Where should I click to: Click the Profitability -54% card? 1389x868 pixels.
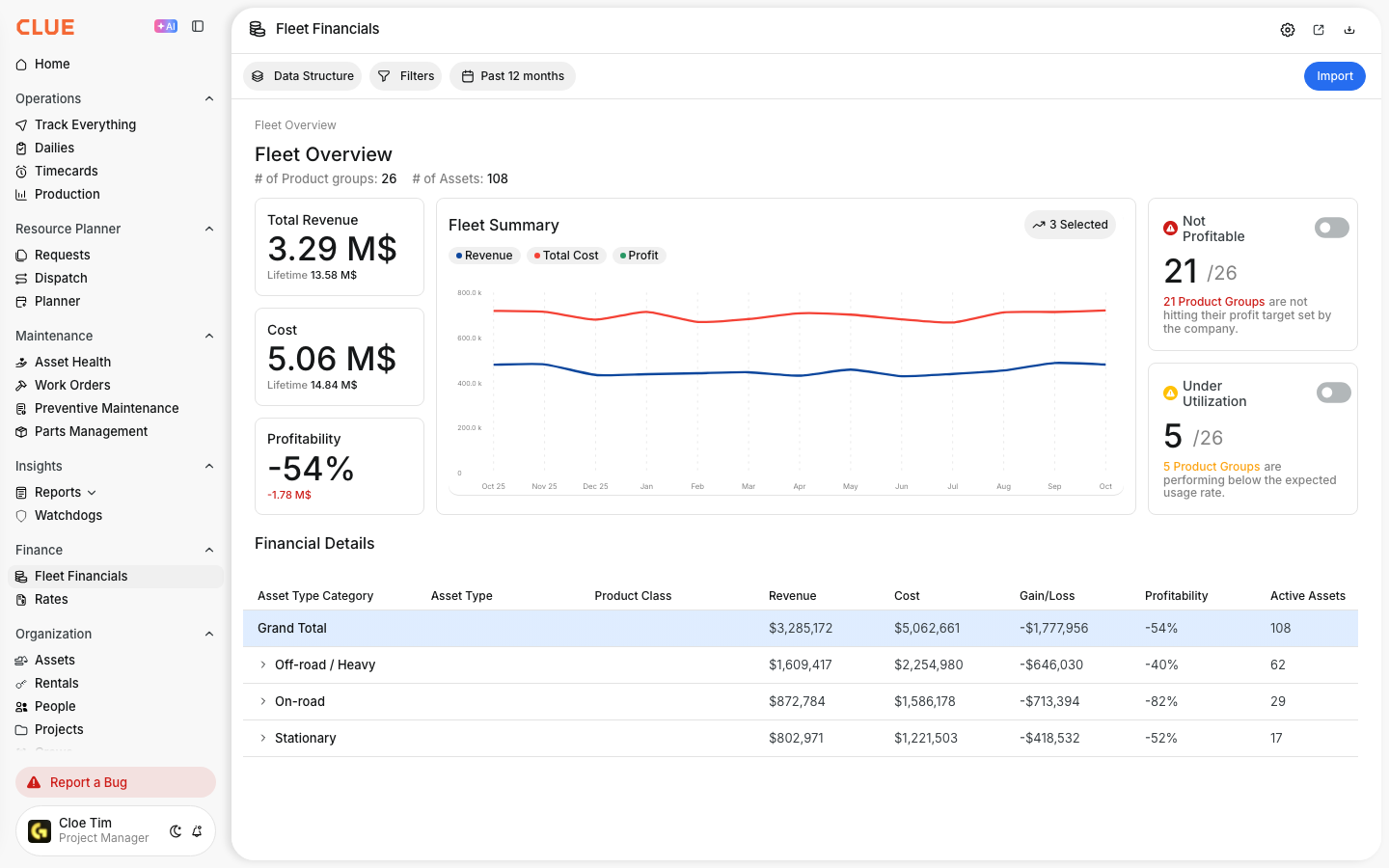340,467
